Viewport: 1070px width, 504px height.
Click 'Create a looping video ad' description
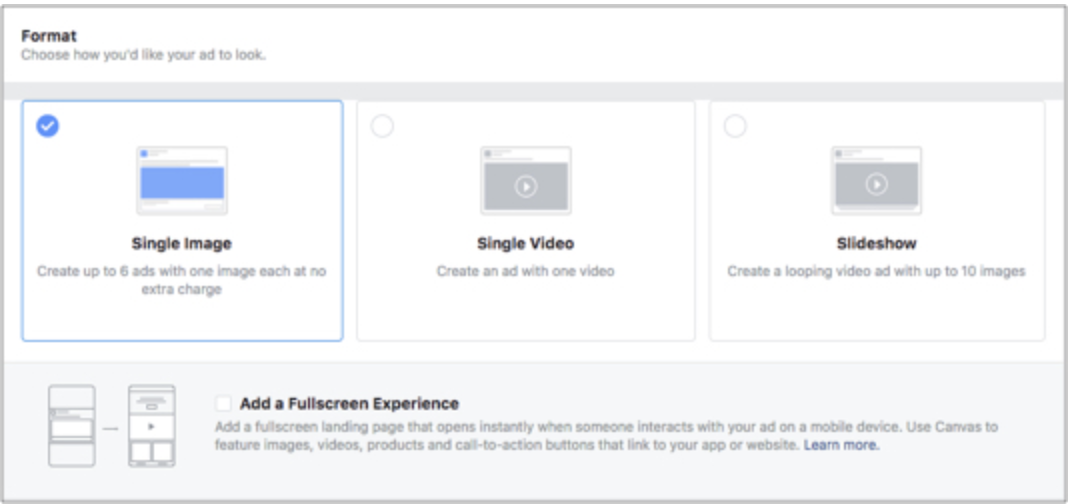click(x=876, y=271)
